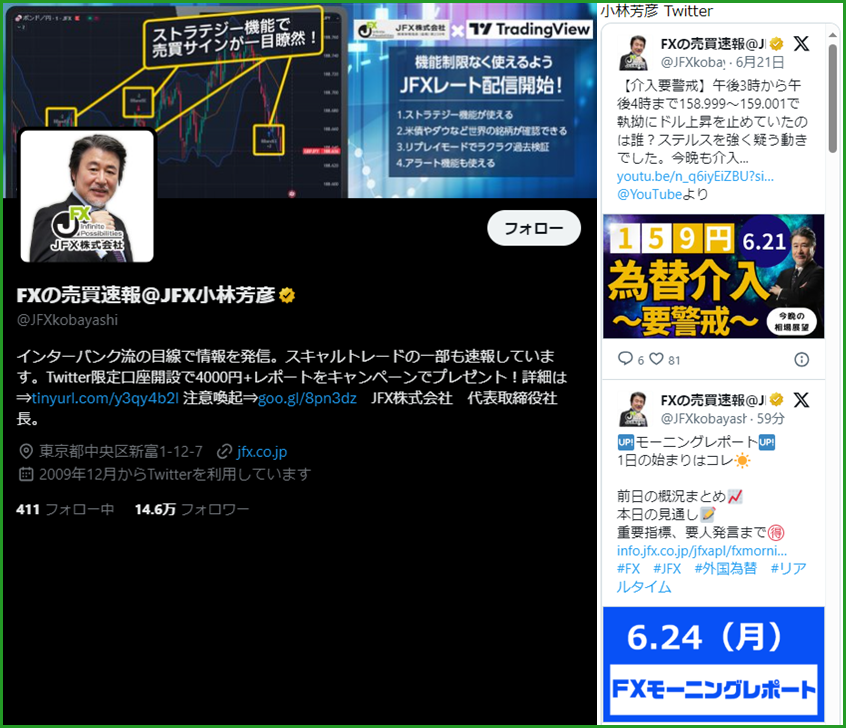The image size is (846, 728).
Task: Click the verified badge on the 59分 tweet
Action: click(x=776, y=400)
